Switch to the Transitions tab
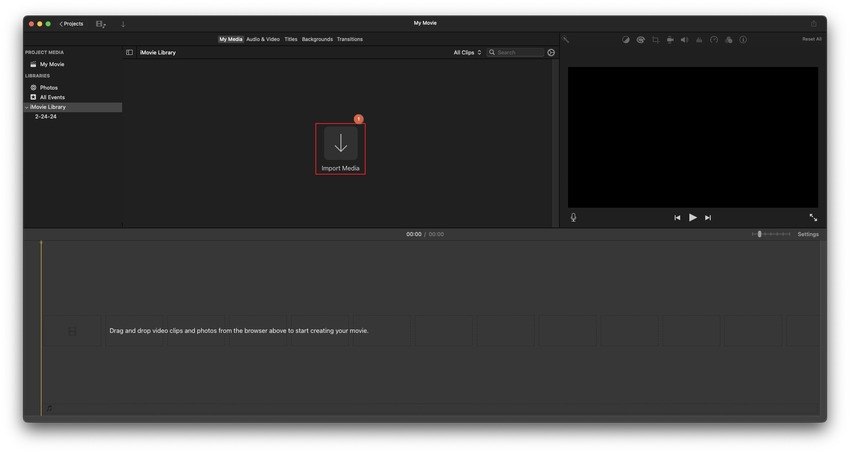Viewport: 850px width, 453px height. [350, 39]
